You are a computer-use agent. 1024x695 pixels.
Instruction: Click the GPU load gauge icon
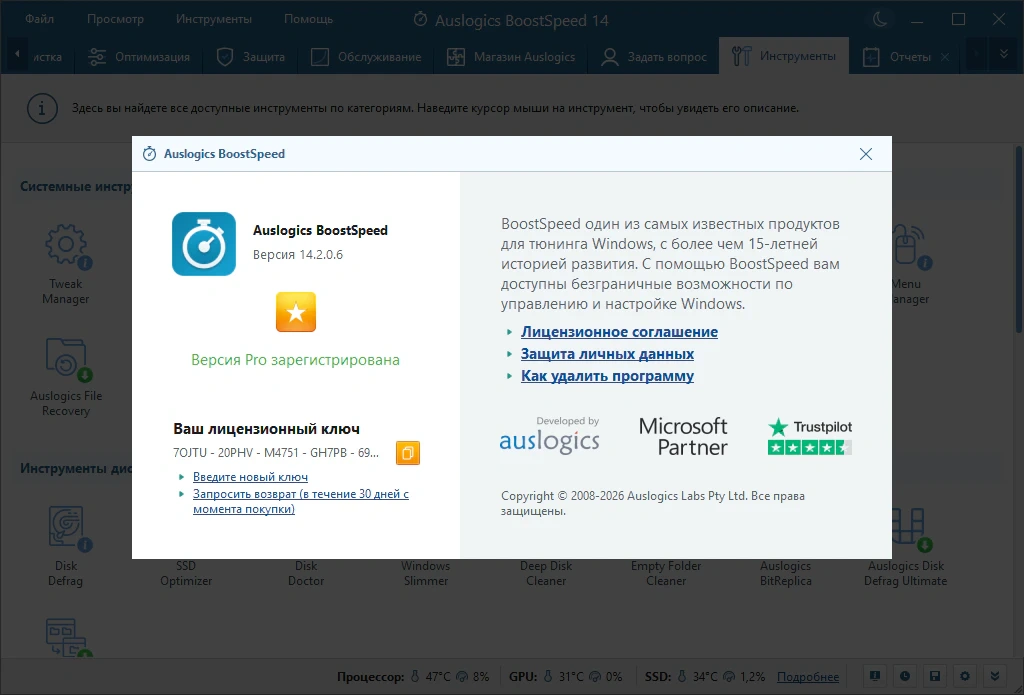pyautogui.click(x=595, y=677)
